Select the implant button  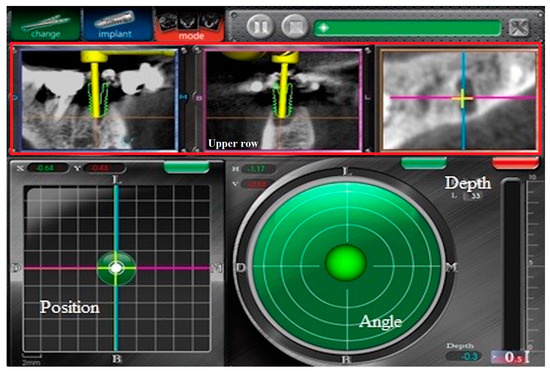point(117,25)
